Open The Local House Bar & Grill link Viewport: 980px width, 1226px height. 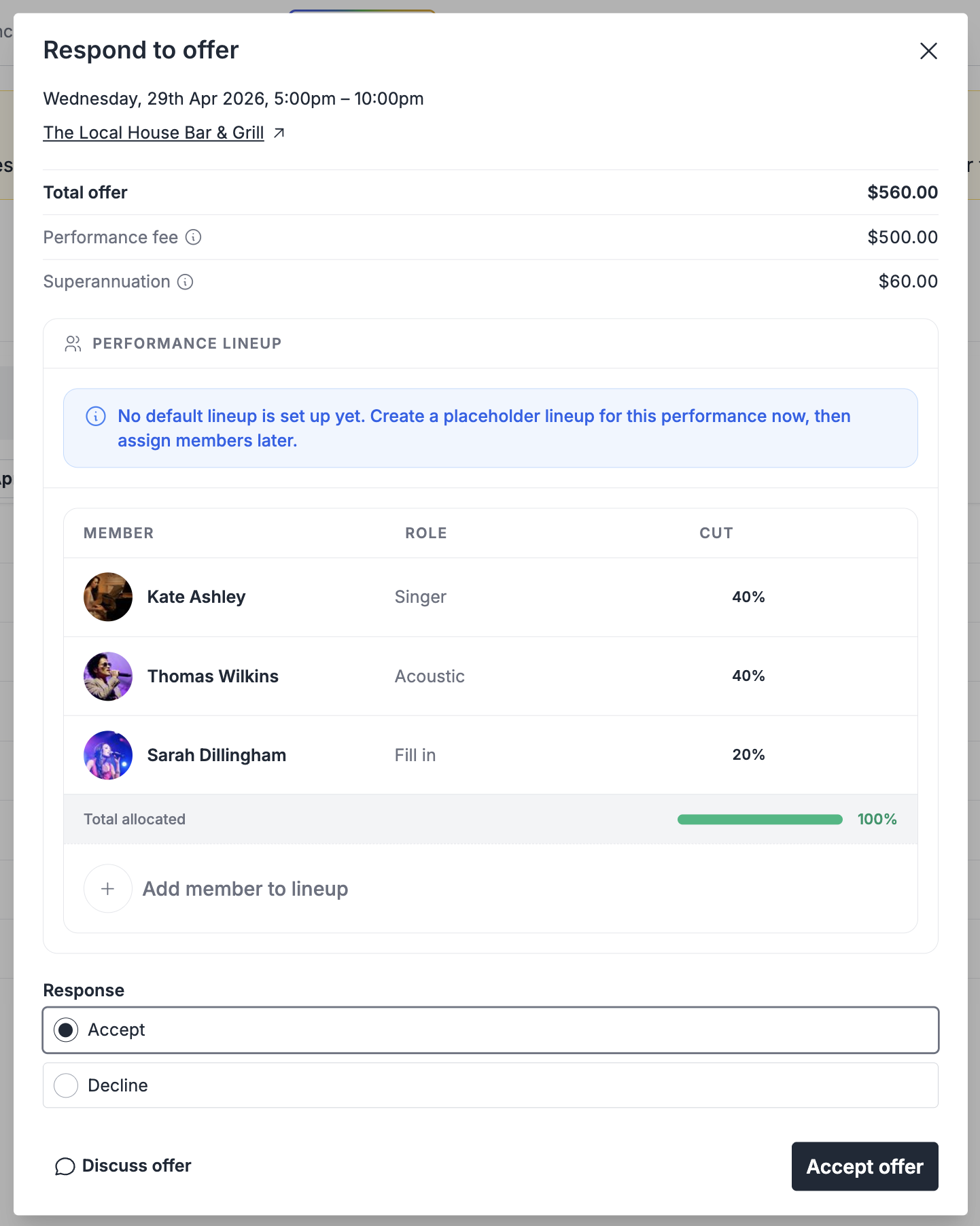click(x=154, y=133)
